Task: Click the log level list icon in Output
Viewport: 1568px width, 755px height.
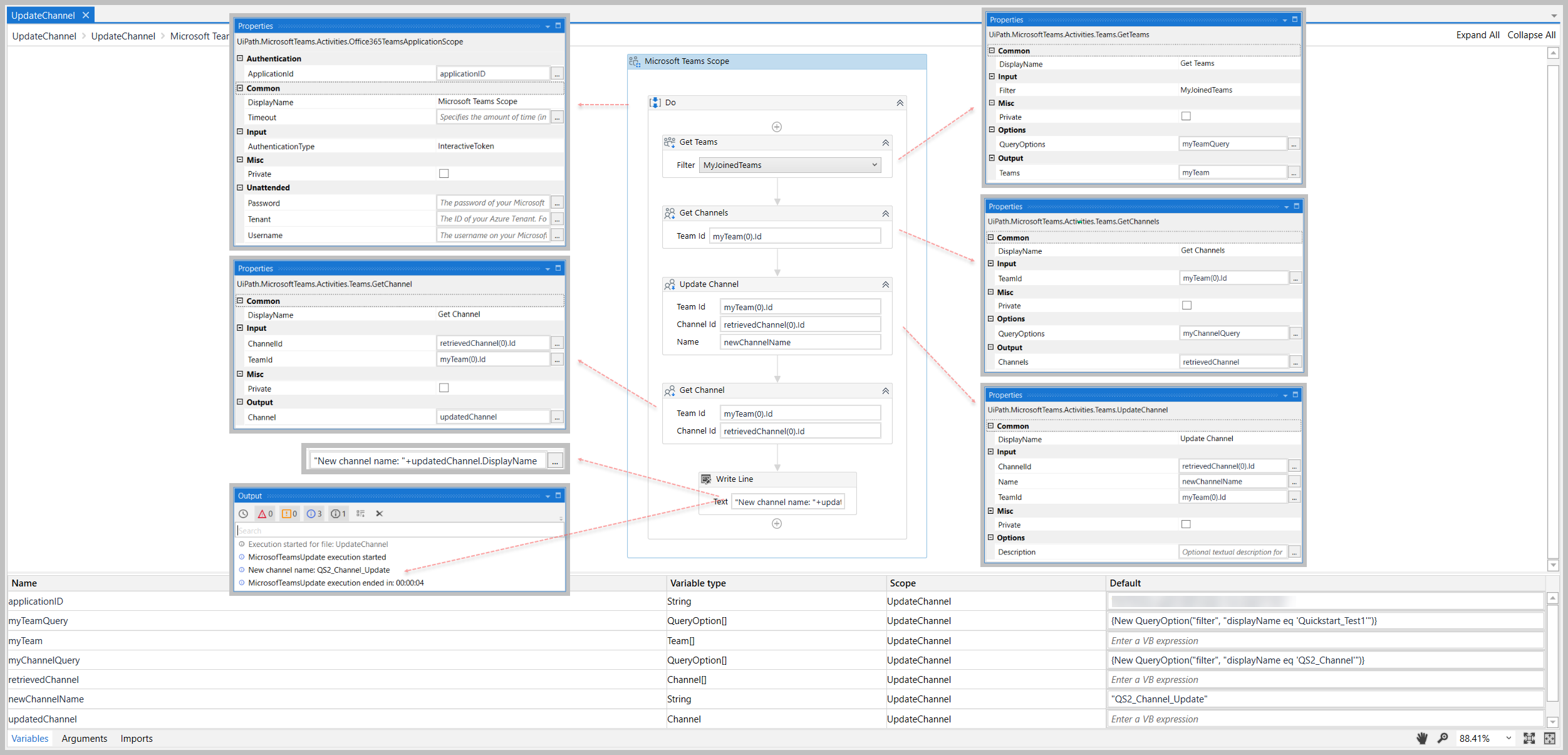Action: point(361,514)
